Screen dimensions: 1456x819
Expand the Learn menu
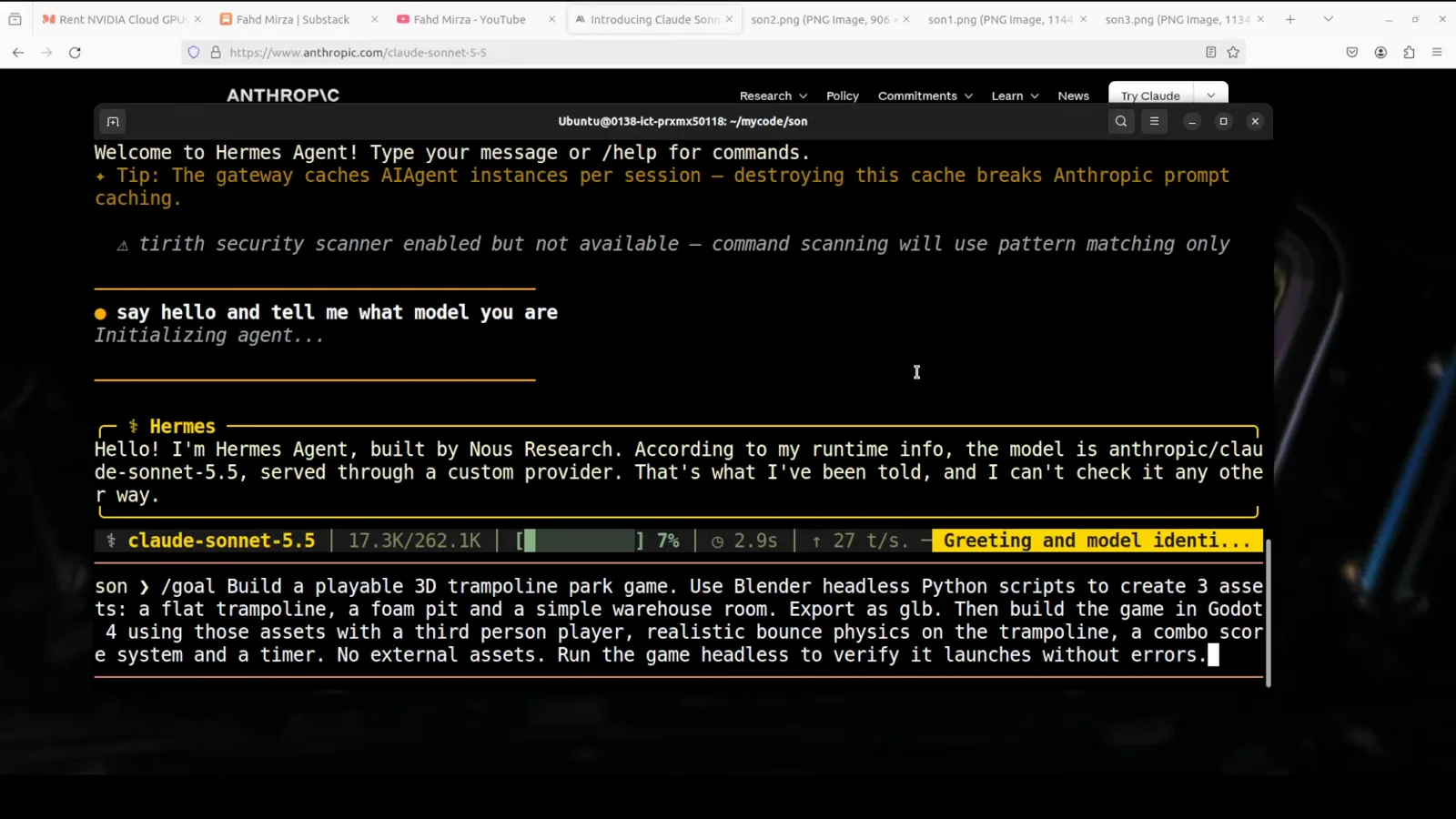point(1015,96)
